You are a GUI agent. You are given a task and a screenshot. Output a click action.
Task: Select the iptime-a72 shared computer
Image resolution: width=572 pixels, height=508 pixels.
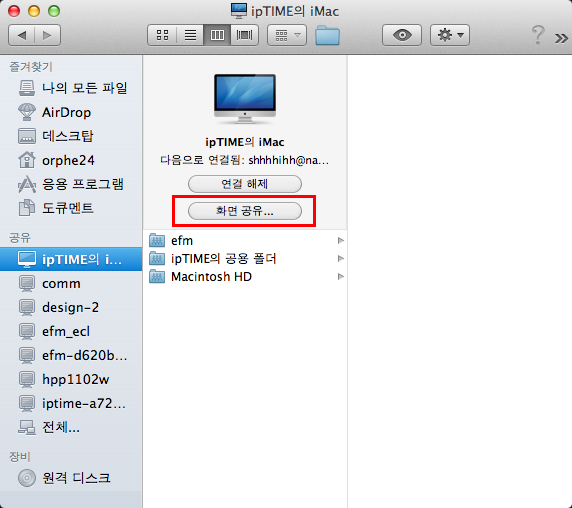tap(71, 403)
